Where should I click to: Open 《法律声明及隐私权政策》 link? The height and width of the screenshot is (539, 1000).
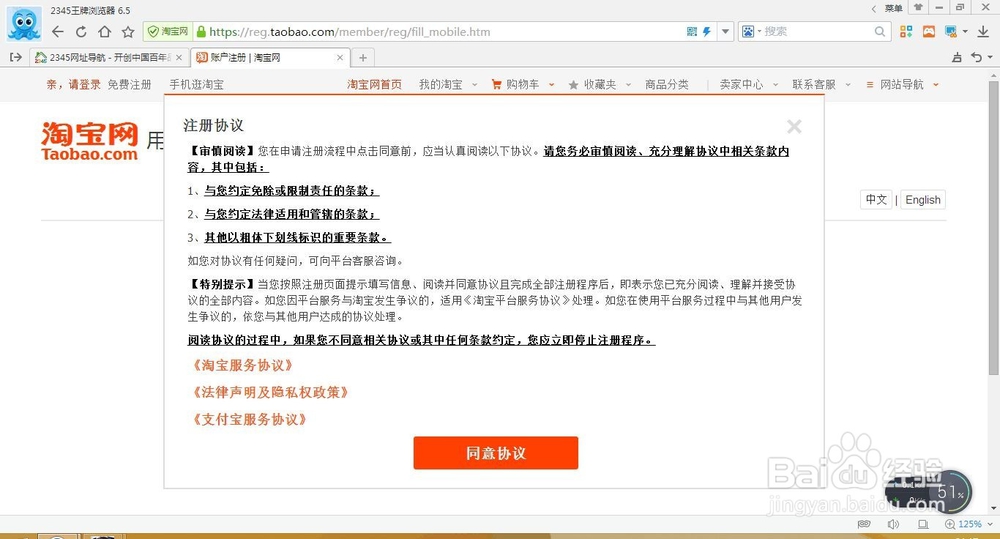coord(270,392)
